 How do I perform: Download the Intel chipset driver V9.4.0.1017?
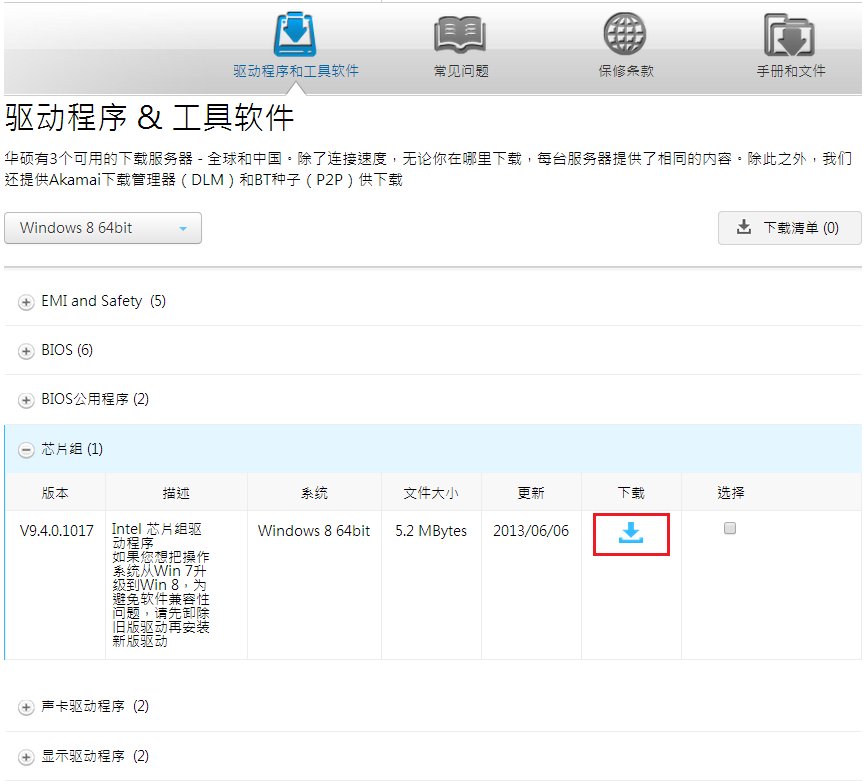click(x=631, y=533)
